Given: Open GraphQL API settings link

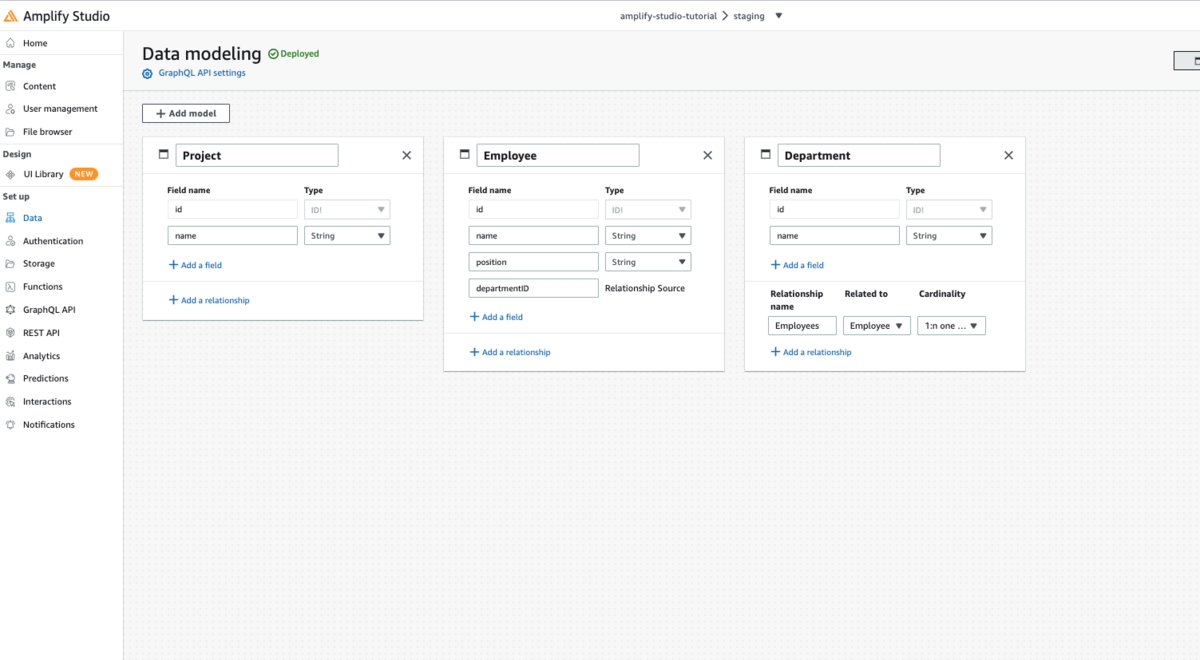Looking at the screenshot, I should (202, 73).
